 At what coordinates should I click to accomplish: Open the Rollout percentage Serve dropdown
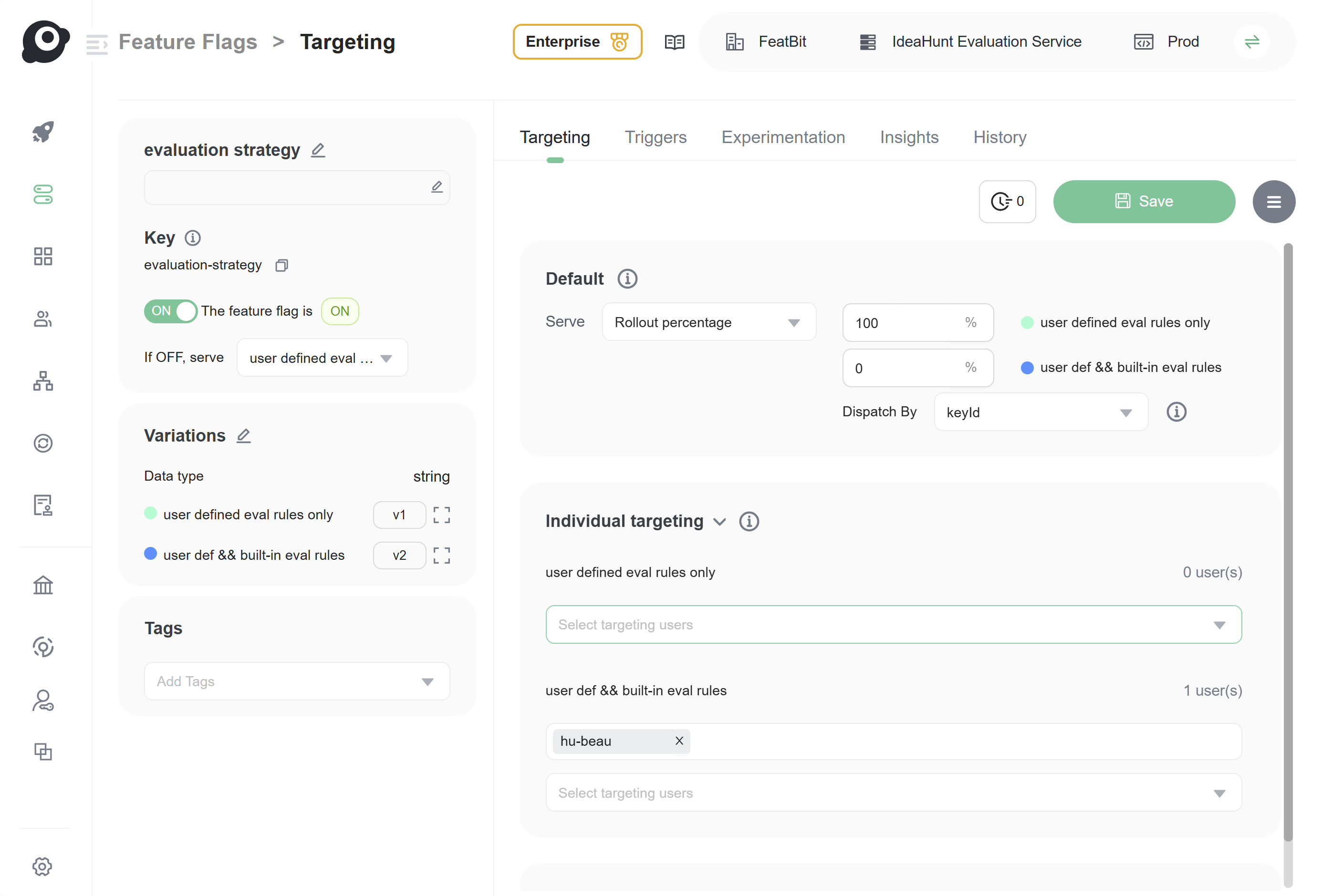(709, 322)
